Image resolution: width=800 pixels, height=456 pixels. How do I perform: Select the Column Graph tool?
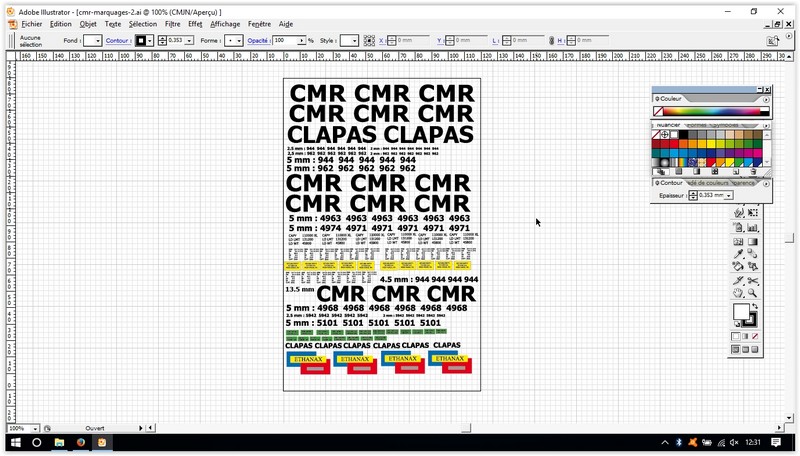(753, 227)
